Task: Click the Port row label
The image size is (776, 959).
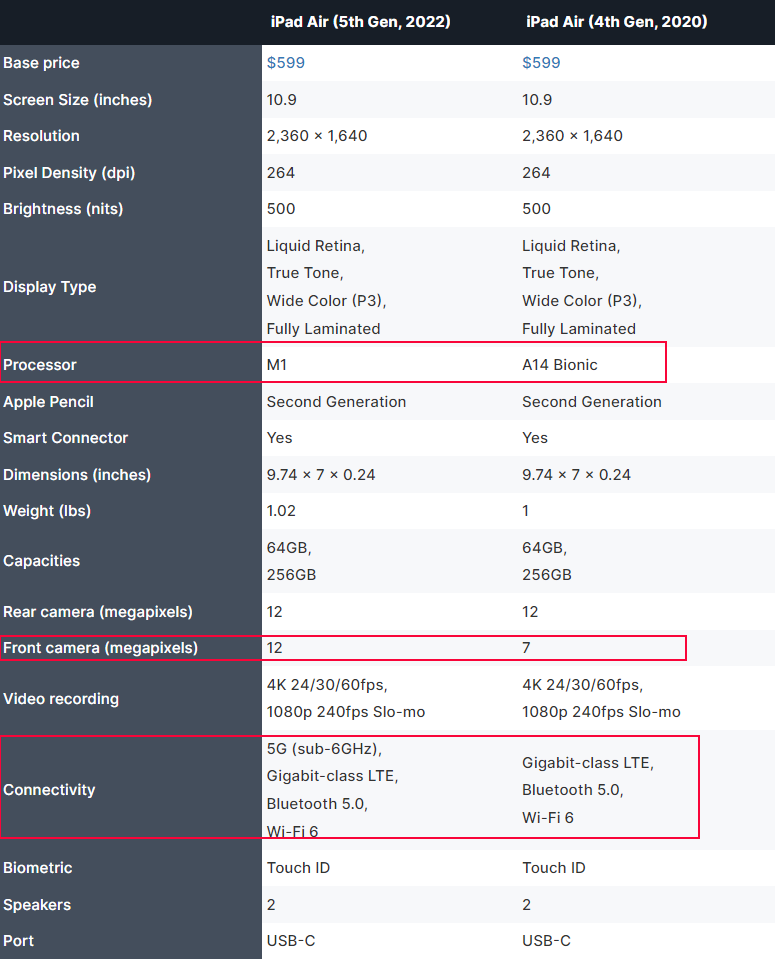Action: point(18,941)
